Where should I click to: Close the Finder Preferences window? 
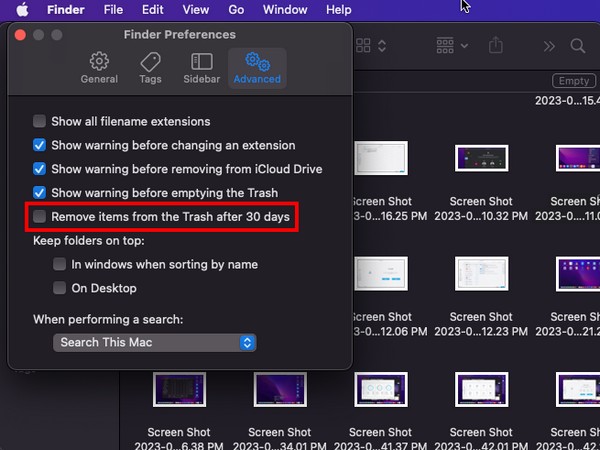pyautogui.click(x=20, y=35)
